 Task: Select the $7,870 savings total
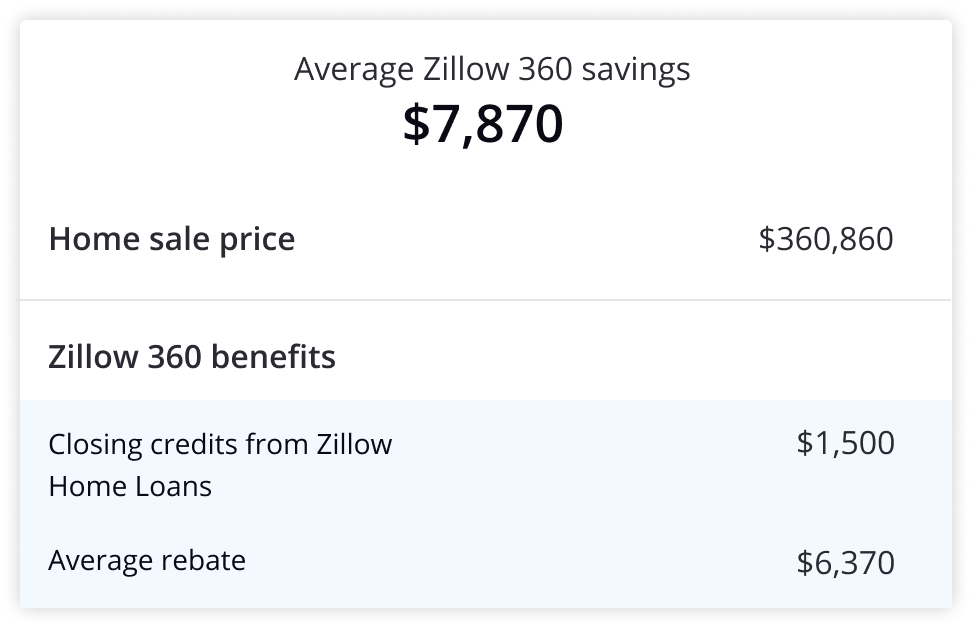coord(483,123)
